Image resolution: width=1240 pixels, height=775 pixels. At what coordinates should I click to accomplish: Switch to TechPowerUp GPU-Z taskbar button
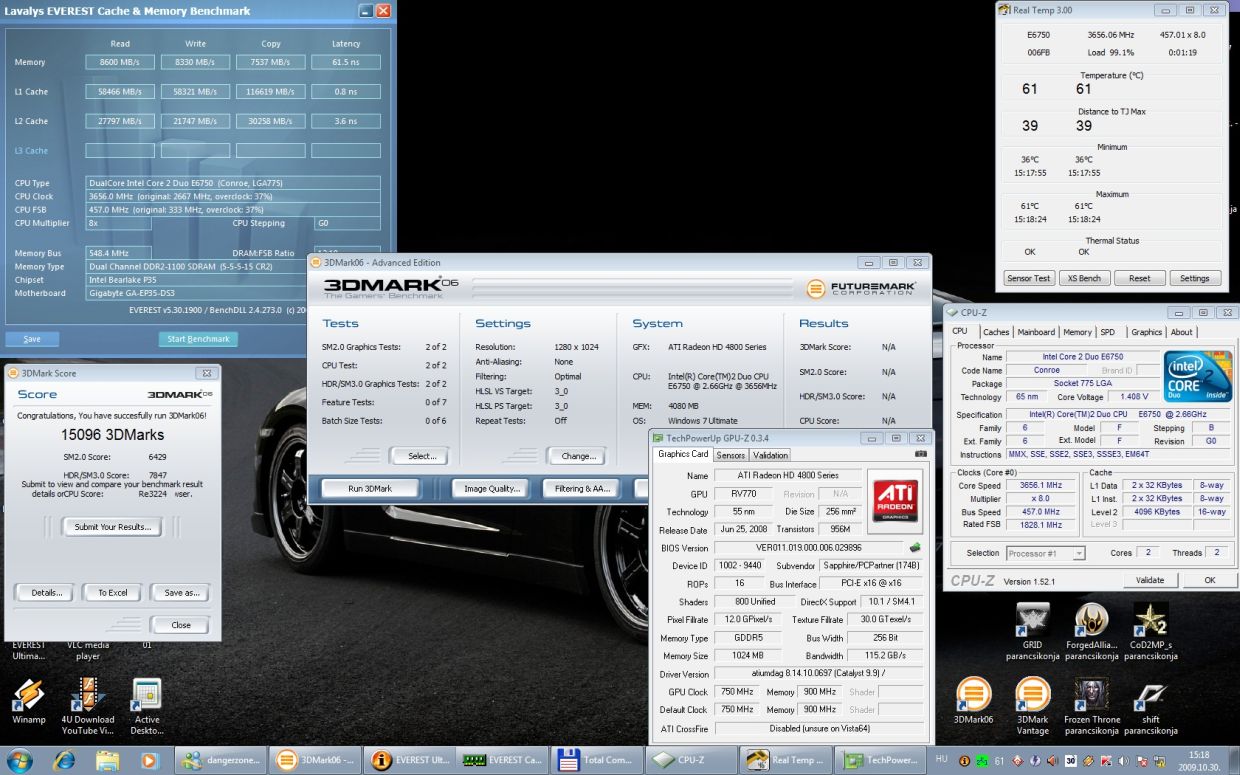878,760
